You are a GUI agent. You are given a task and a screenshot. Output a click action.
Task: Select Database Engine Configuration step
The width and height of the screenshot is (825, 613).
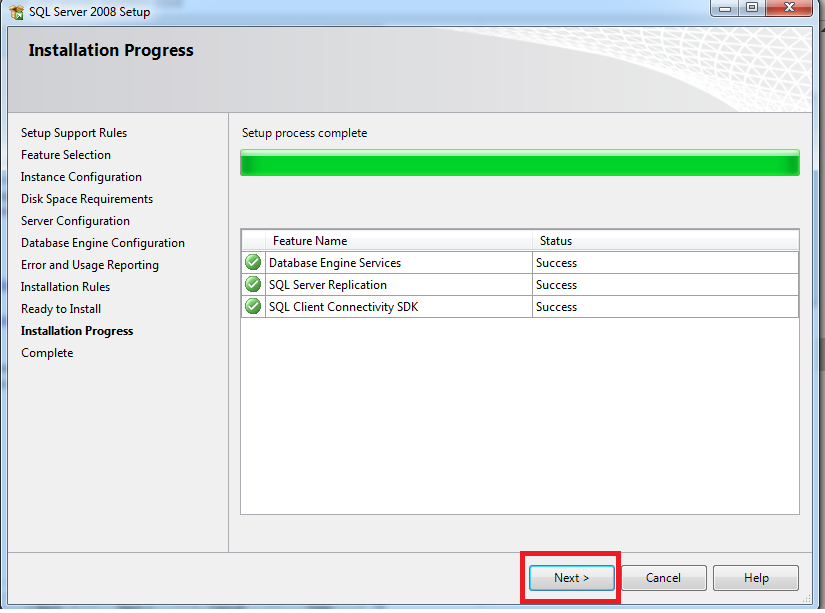coord(103,243)
